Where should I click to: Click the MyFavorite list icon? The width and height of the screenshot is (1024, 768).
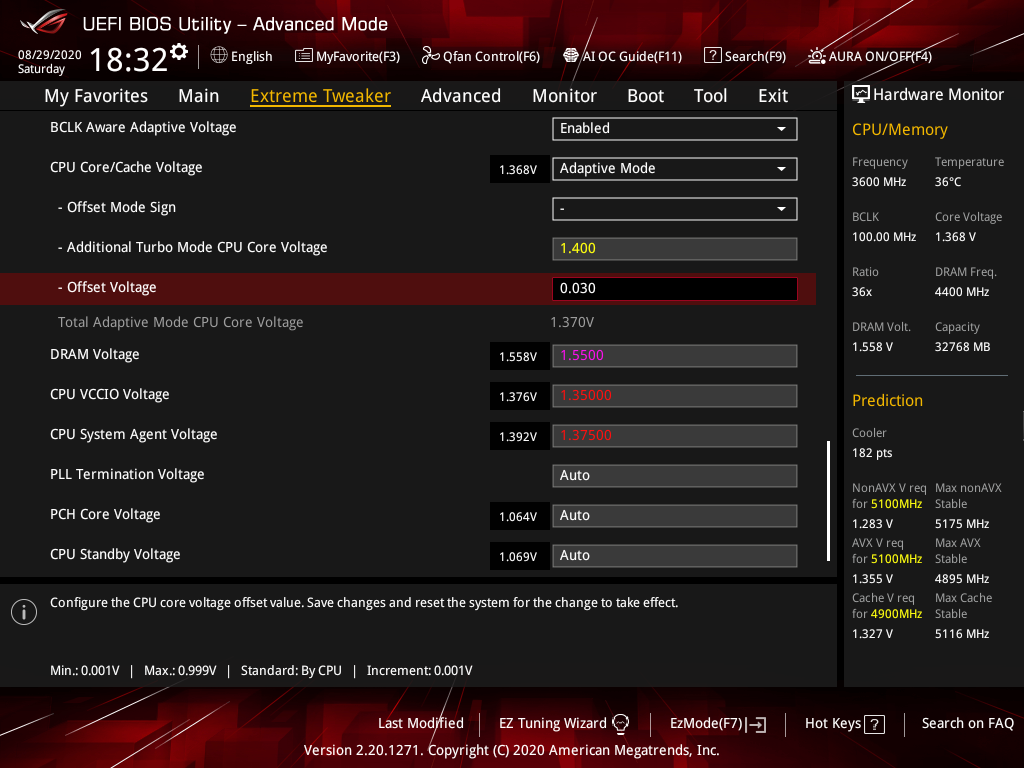[303, 56]
